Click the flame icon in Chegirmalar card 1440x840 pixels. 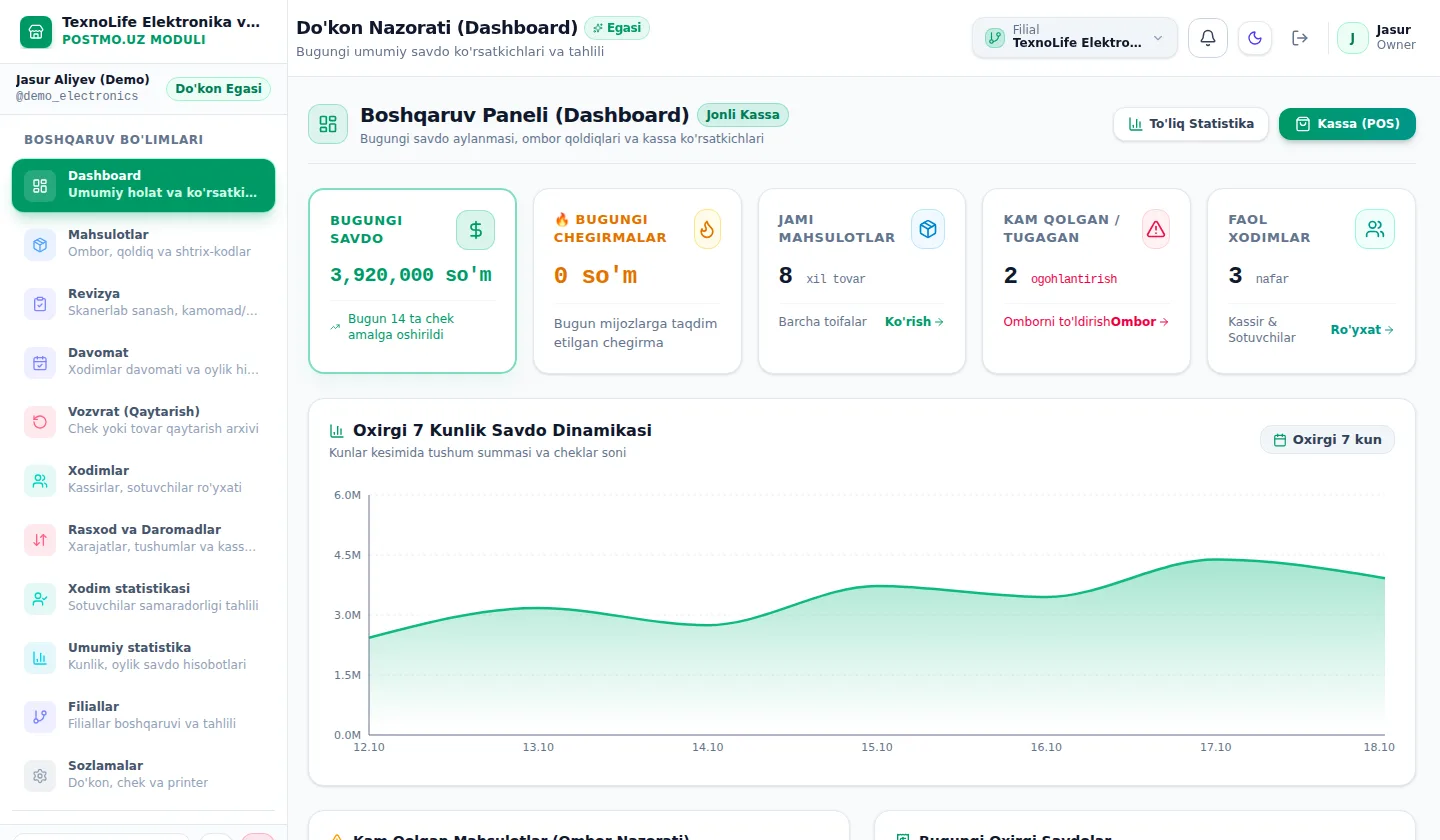click(x=707, y=230)
